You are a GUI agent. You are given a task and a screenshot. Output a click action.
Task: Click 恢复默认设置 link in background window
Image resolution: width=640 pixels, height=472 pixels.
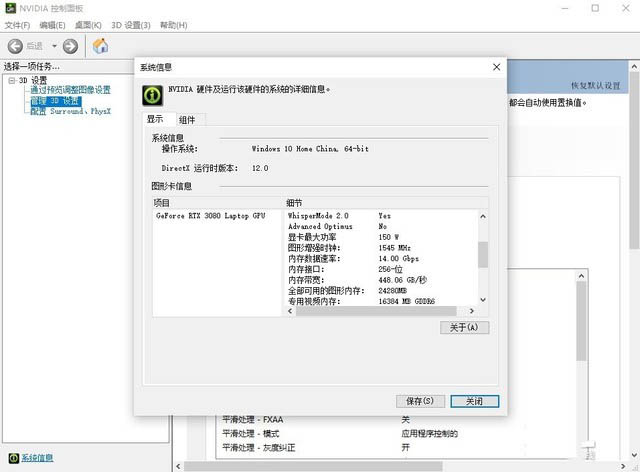pos(595,86)
